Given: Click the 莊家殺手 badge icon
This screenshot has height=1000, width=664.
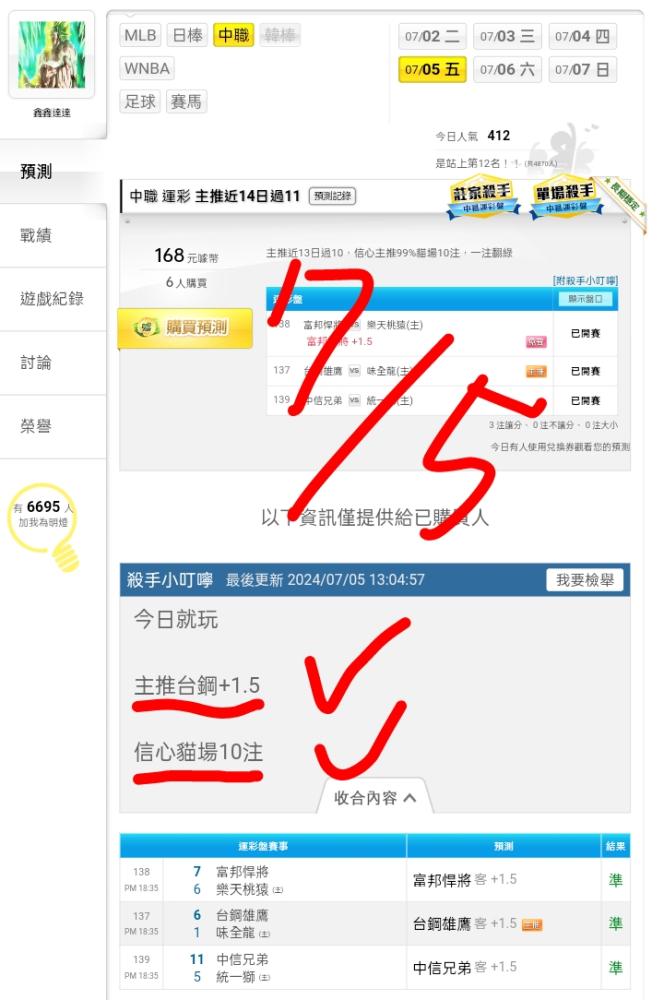Looking at the screenshot, I should 483,197.
